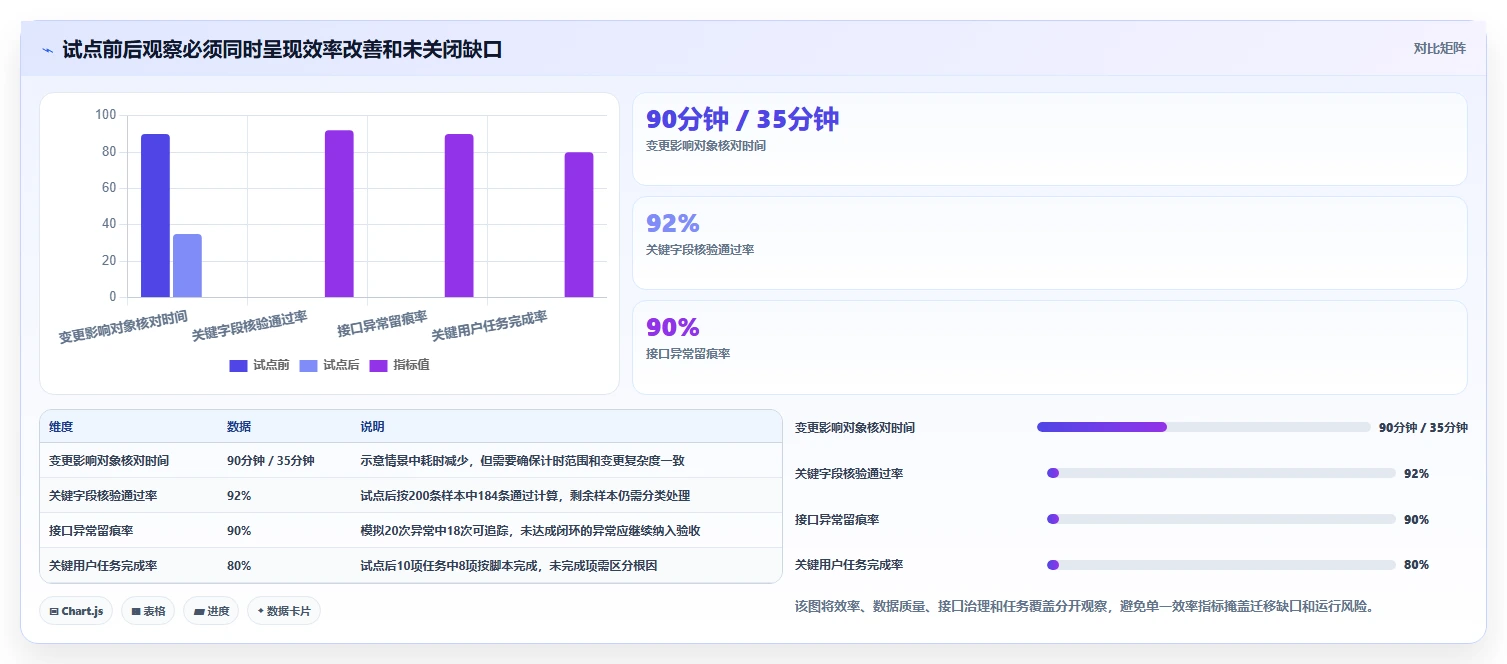Screen dimensions: 1507x664
Task: Click description starting 试点后按200条样本
Action: point(525,496)
